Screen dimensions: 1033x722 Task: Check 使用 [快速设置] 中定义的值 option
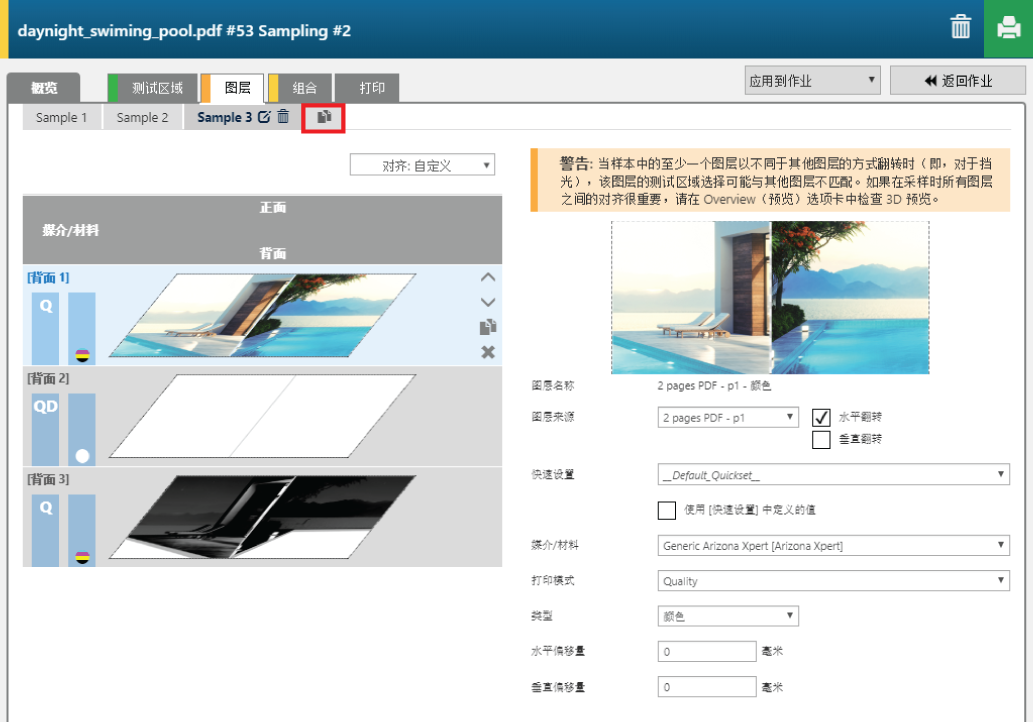click(x=667, y=511)
